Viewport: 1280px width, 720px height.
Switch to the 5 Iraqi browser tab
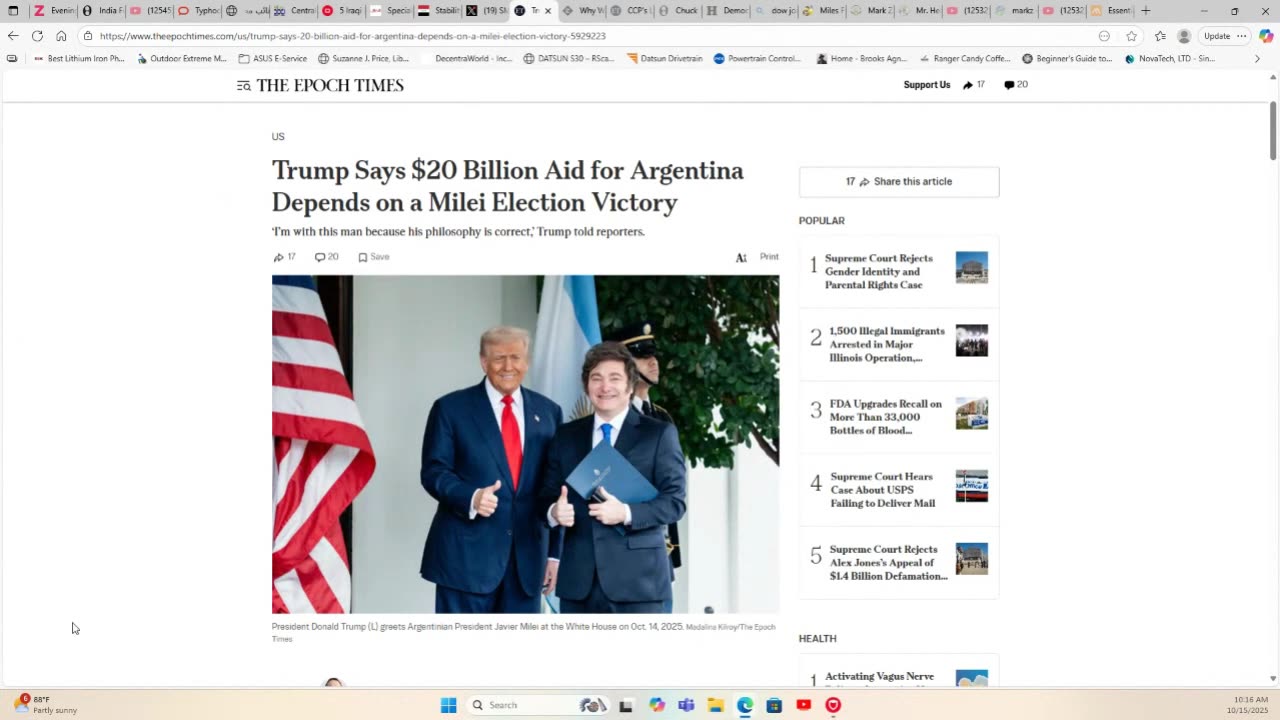pyautogui.click(x=342, y=11)
